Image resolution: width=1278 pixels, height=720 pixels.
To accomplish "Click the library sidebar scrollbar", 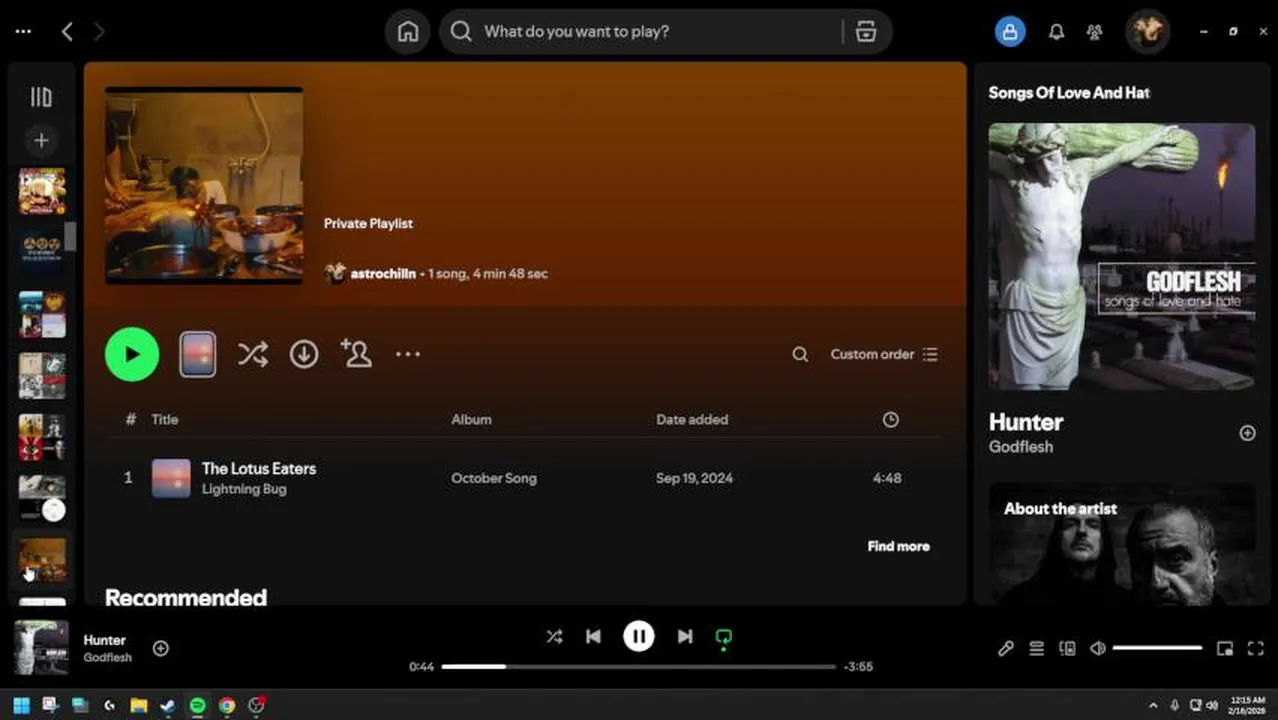I will coord(71,238).
